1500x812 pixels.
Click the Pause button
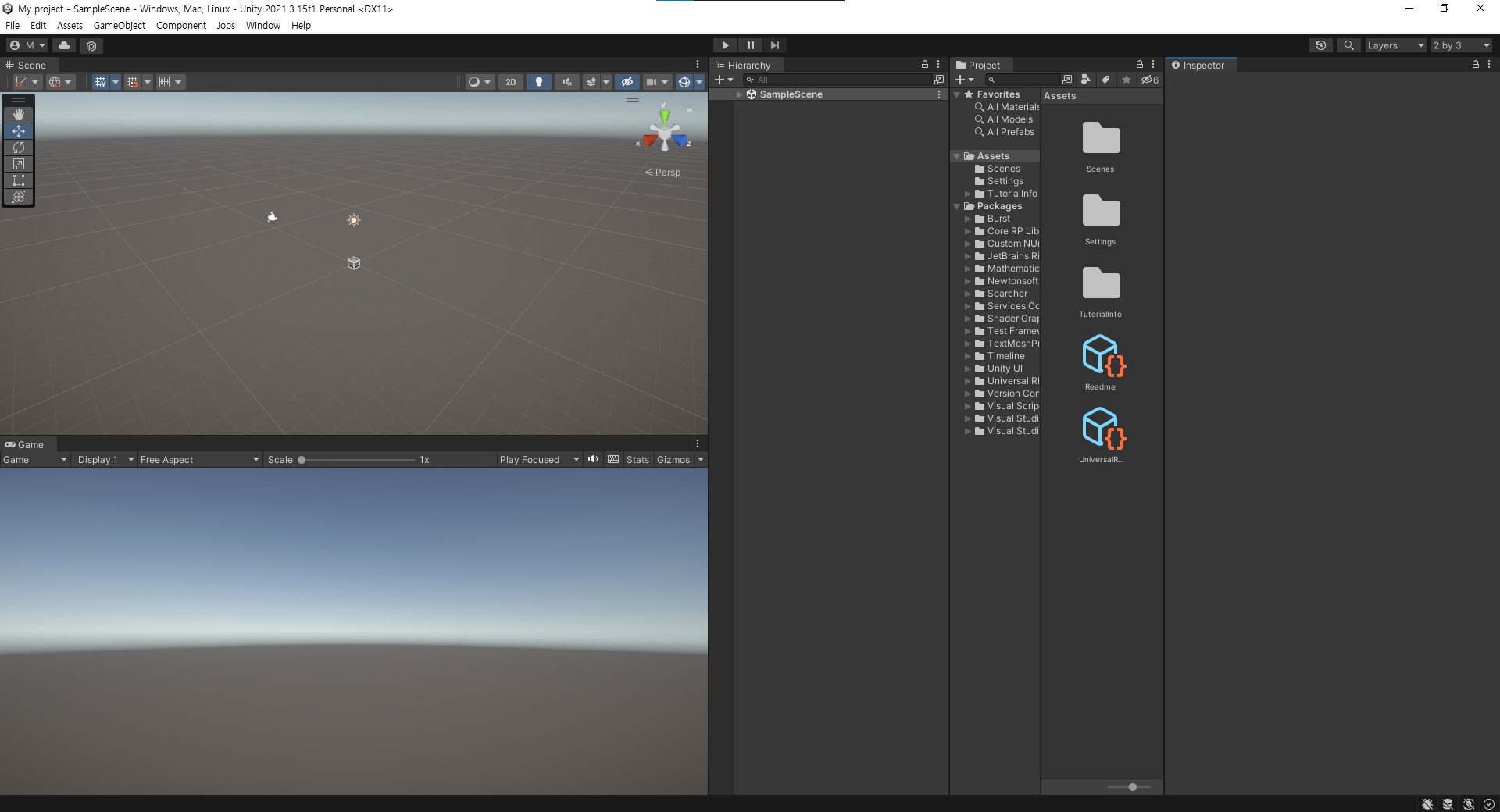751,45
